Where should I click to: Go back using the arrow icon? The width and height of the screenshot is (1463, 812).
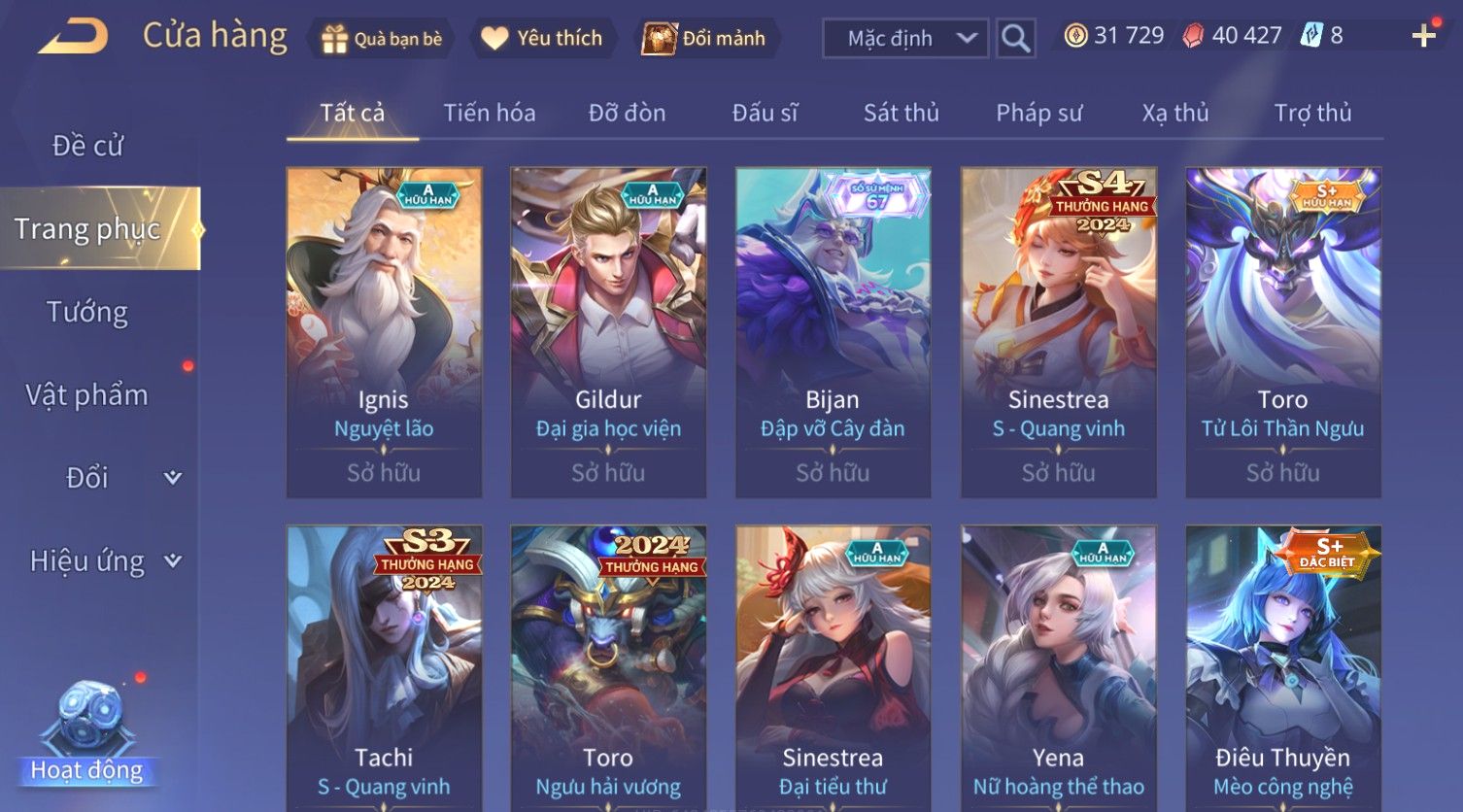click(x=73, y=38)
